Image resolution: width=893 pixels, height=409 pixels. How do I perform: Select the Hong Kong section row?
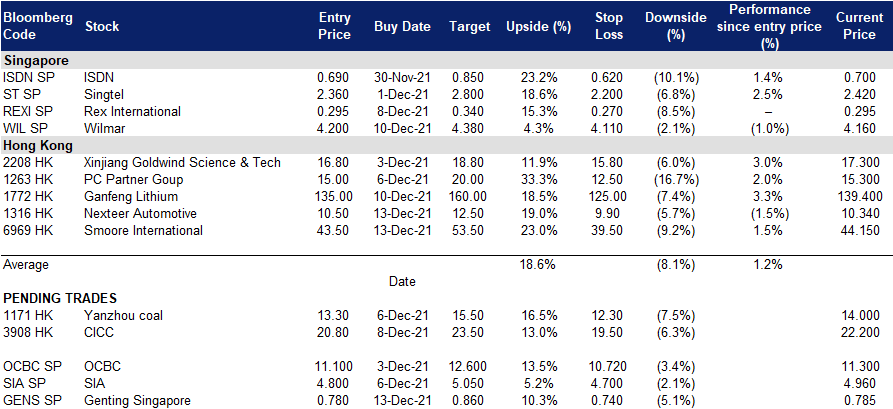point(446,145)
